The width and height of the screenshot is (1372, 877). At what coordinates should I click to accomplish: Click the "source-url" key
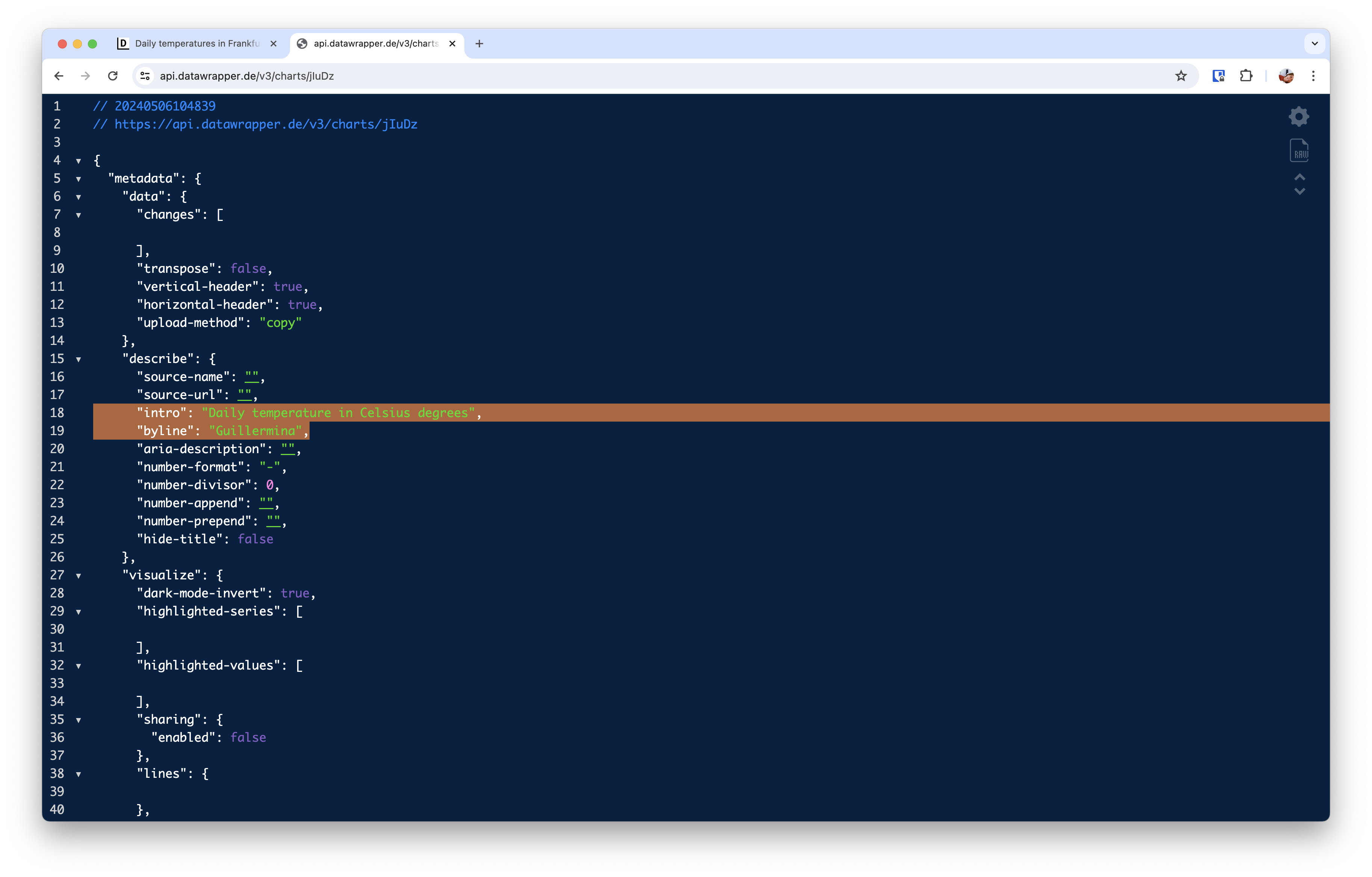tap(180, 395)
